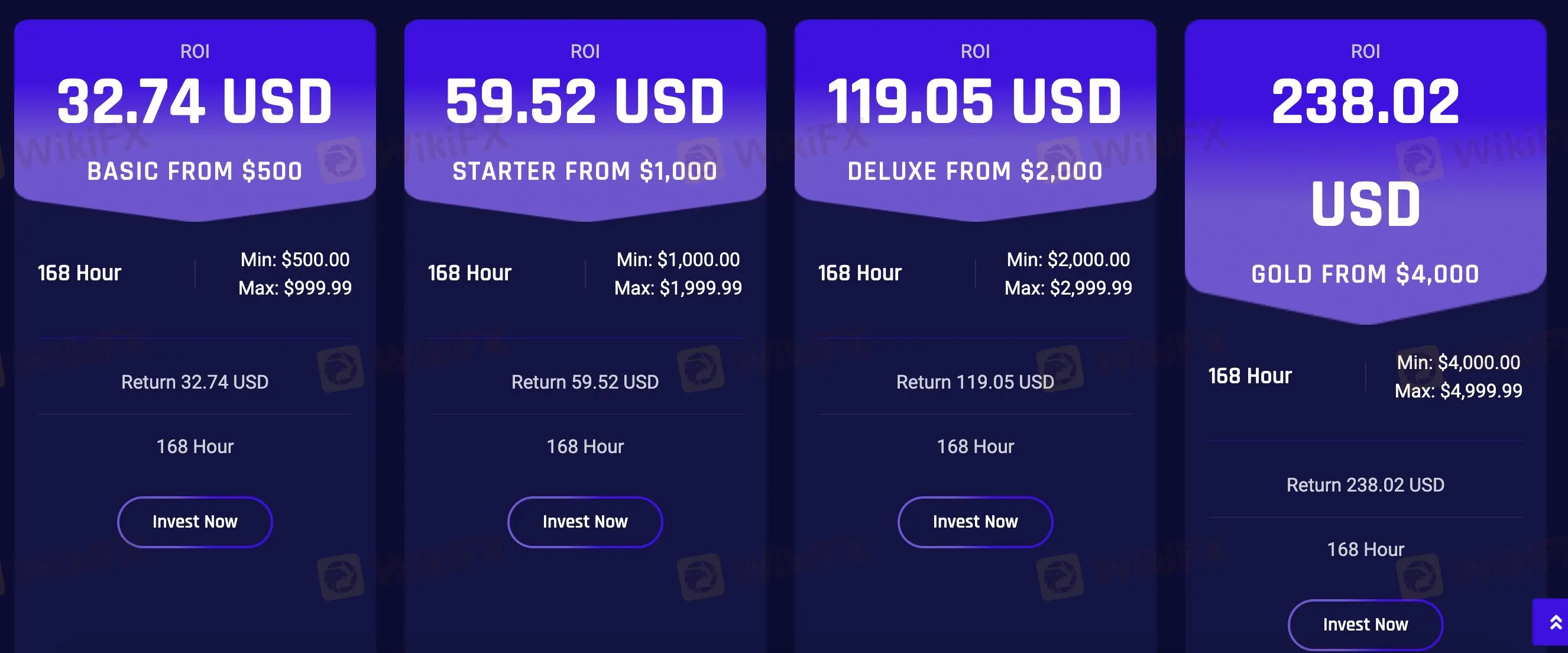Click the scroll-to-top double chevron icon
Image resolution: width=1568 pixels, height=653 pixels.
click(x=1555, y=622)
